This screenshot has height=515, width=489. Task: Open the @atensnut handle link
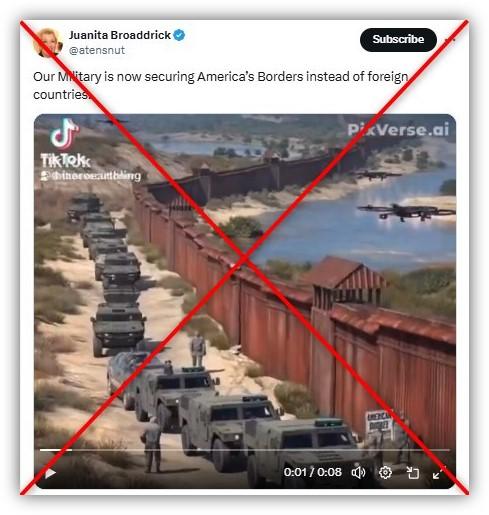click(97, 50)
